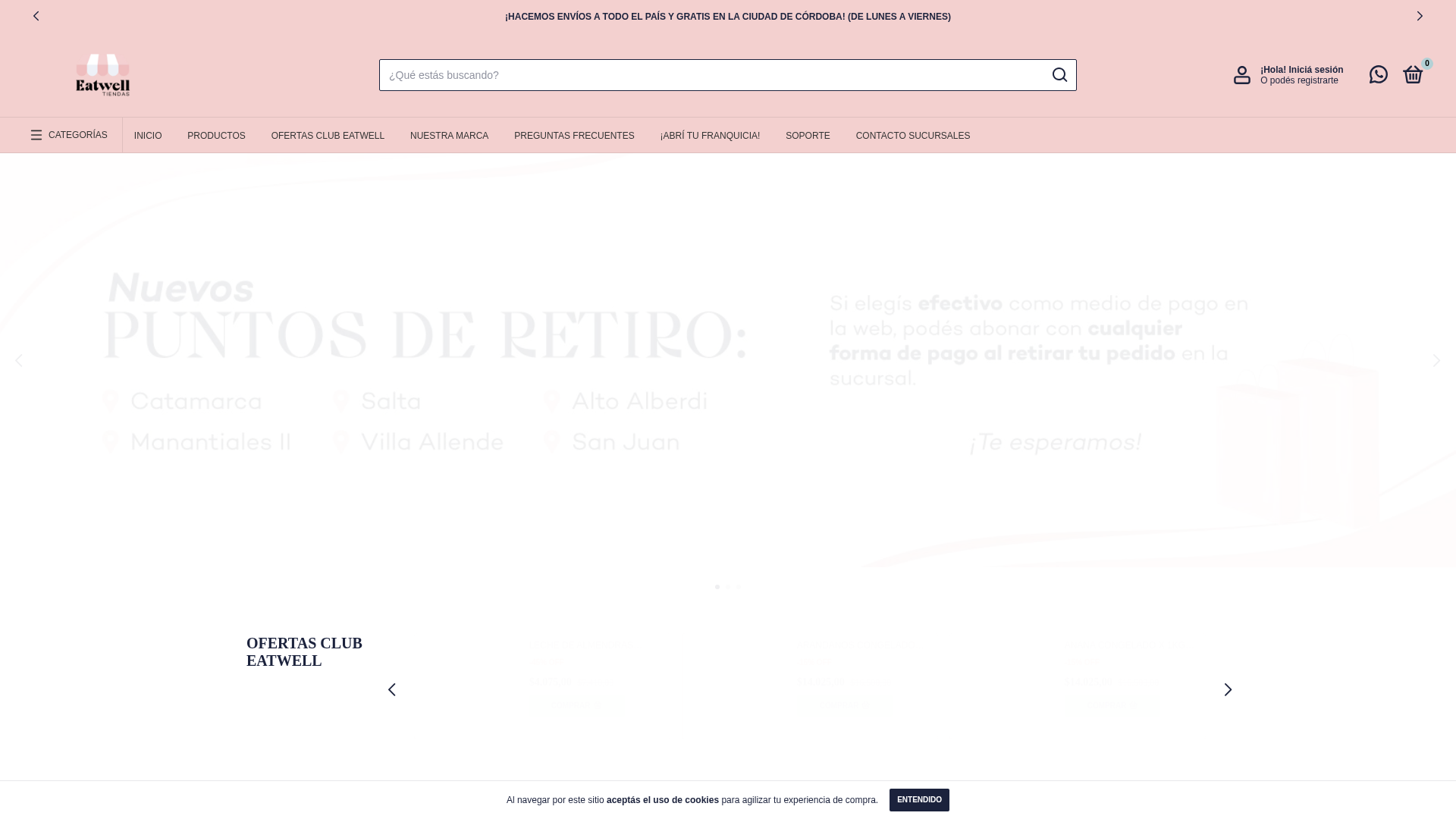Image resolution: width=1456 pixels, height=819 pixels.
Task: Go to Inicio in the navigation bar
Action: [x=148, y=136]
